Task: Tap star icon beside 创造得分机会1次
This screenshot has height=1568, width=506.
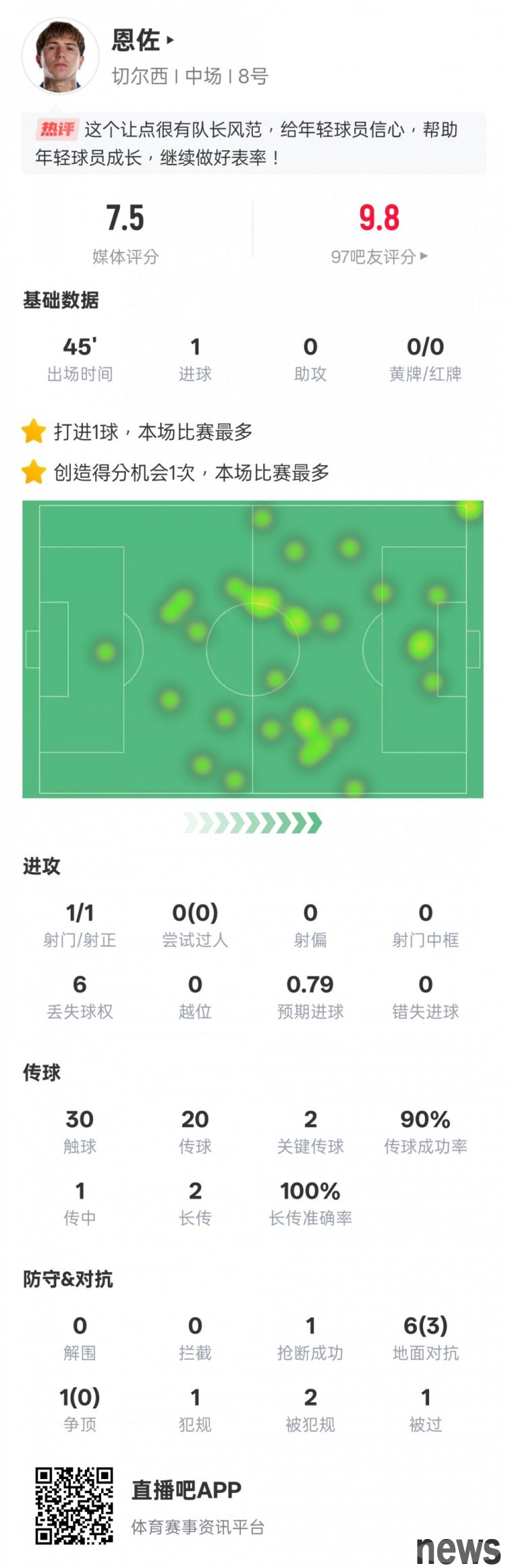Action: click(34, 472)
